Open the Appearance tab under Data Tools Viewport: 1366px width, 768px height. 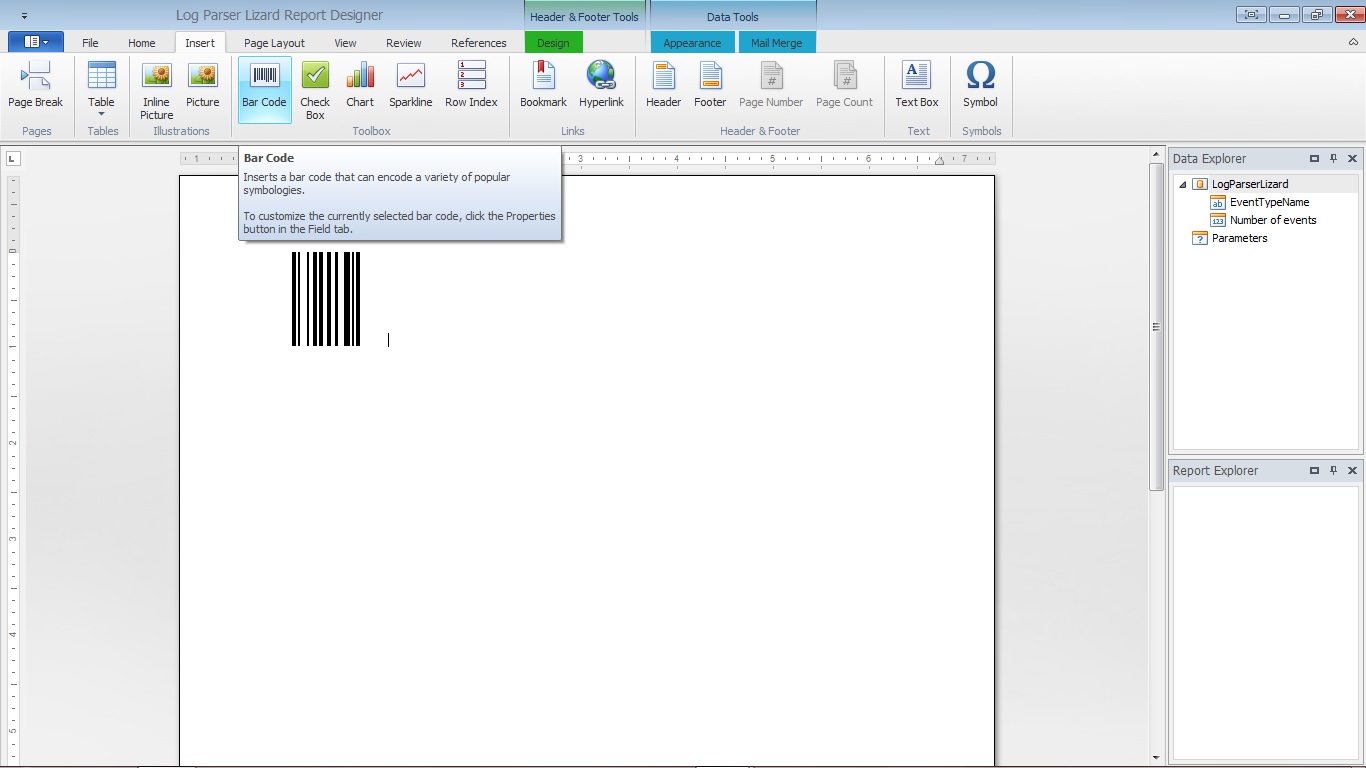pos(692,43)
